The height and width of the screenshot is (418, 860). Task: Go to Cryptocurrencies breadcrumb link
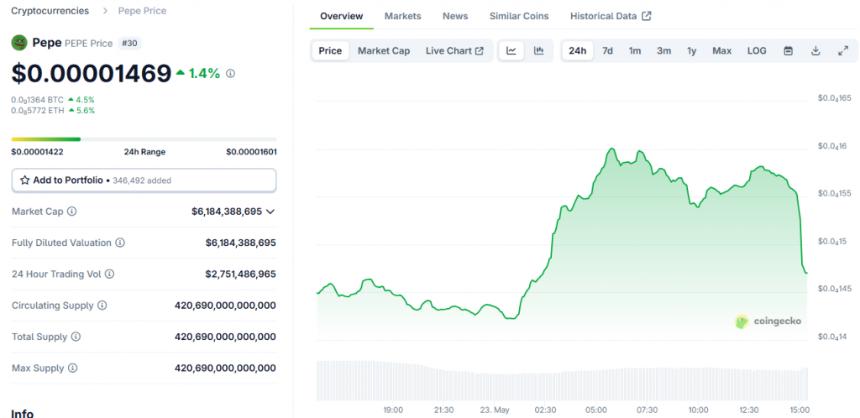pos(50,10)
